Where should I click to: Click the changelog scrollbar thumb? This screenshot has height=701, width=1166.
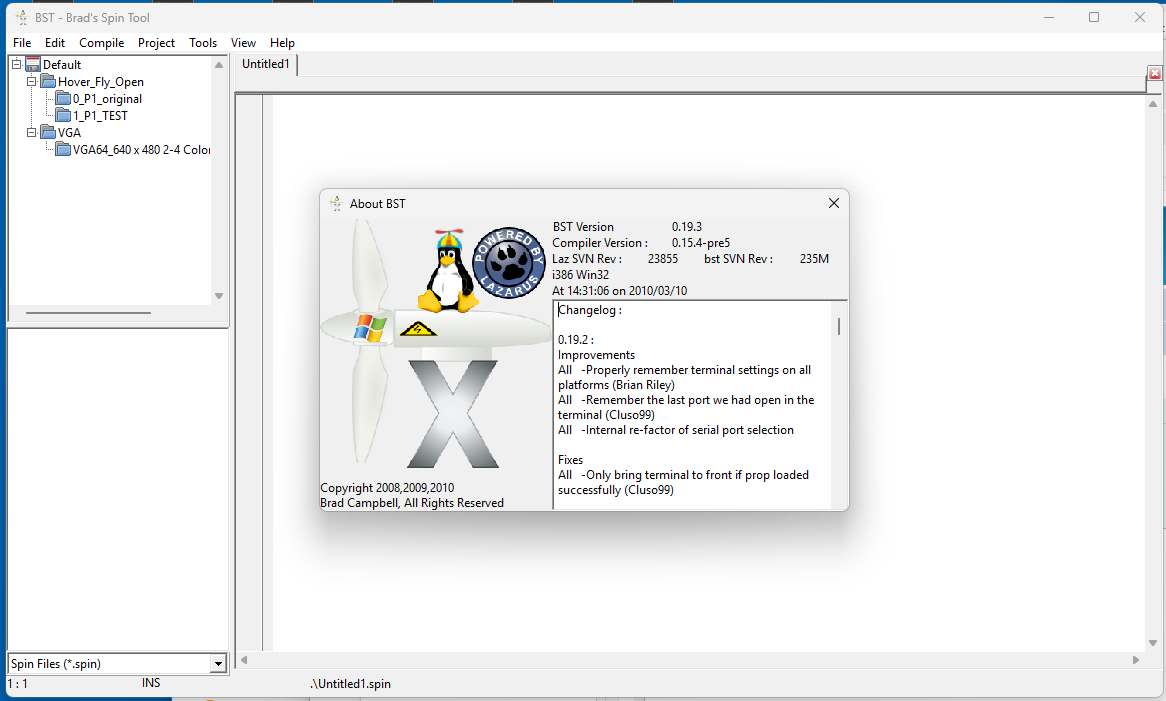tap(838, 326)
